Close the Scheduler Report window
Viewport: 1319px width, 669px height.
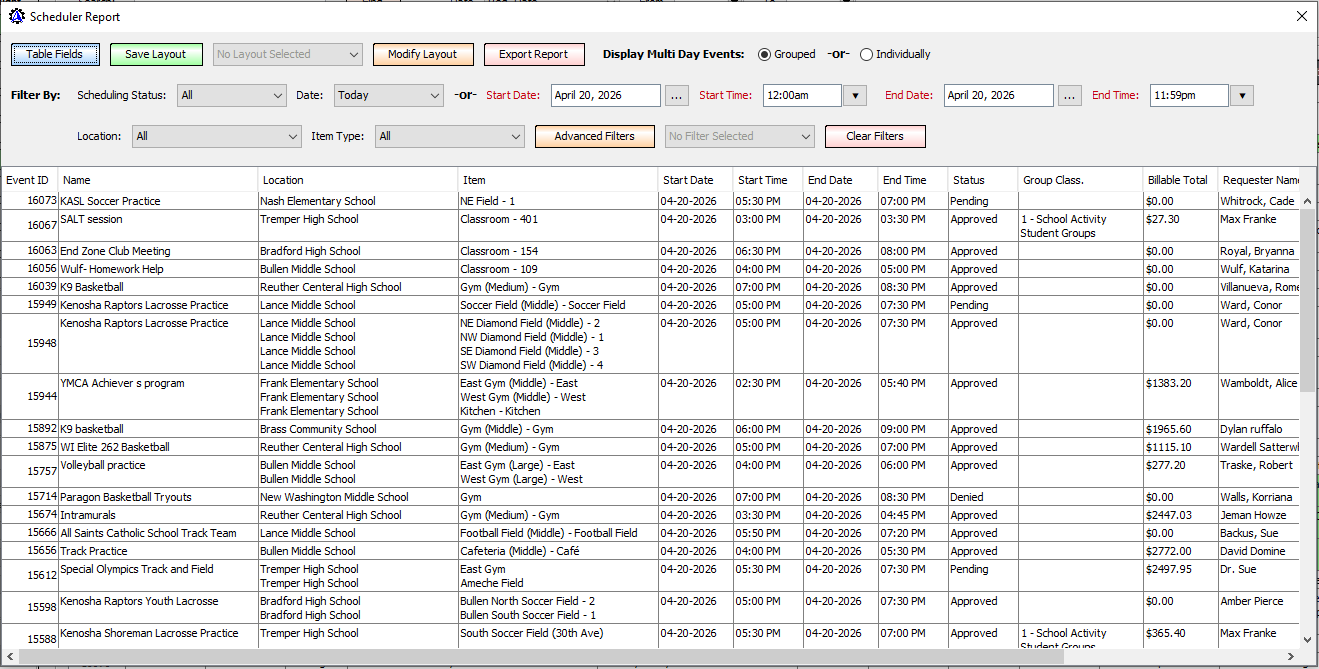pos(1301,16)
